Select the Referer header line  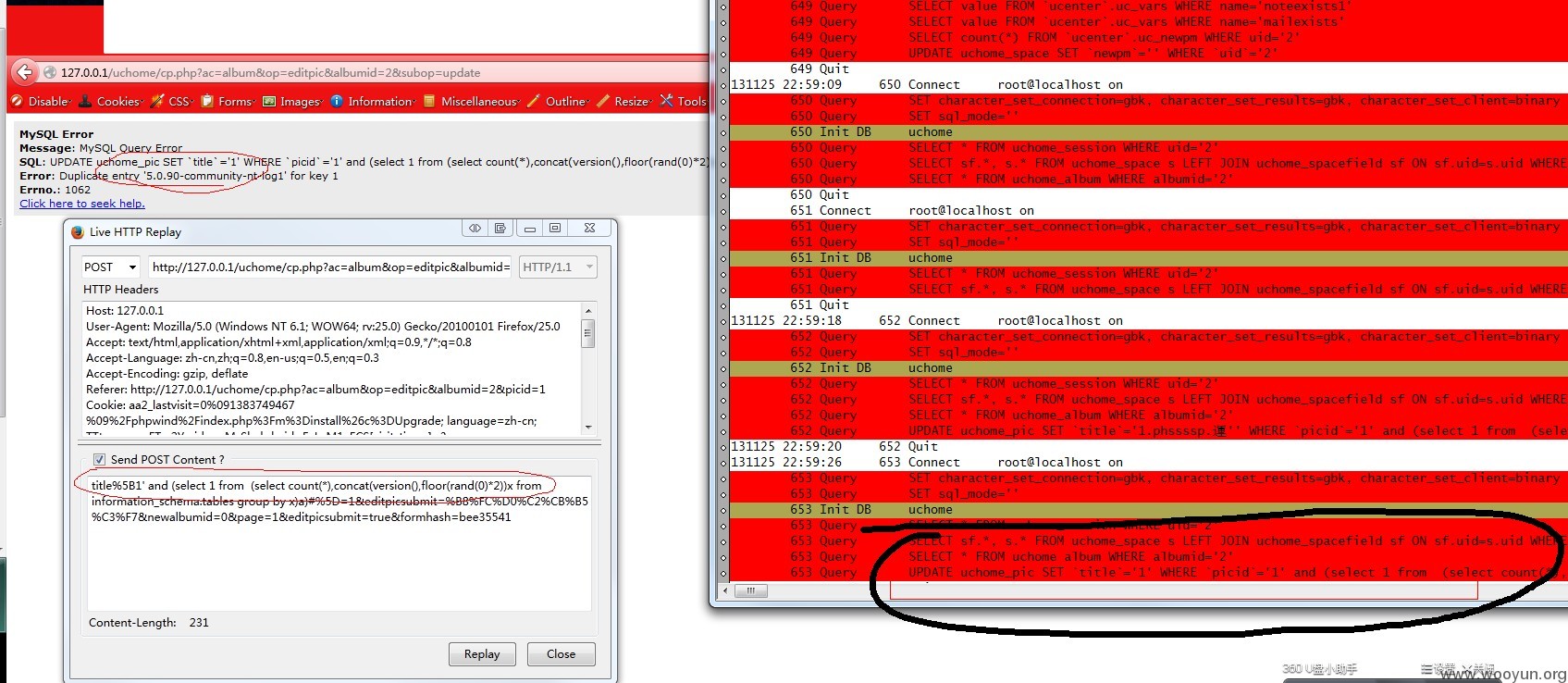click(x=315, y=390)
